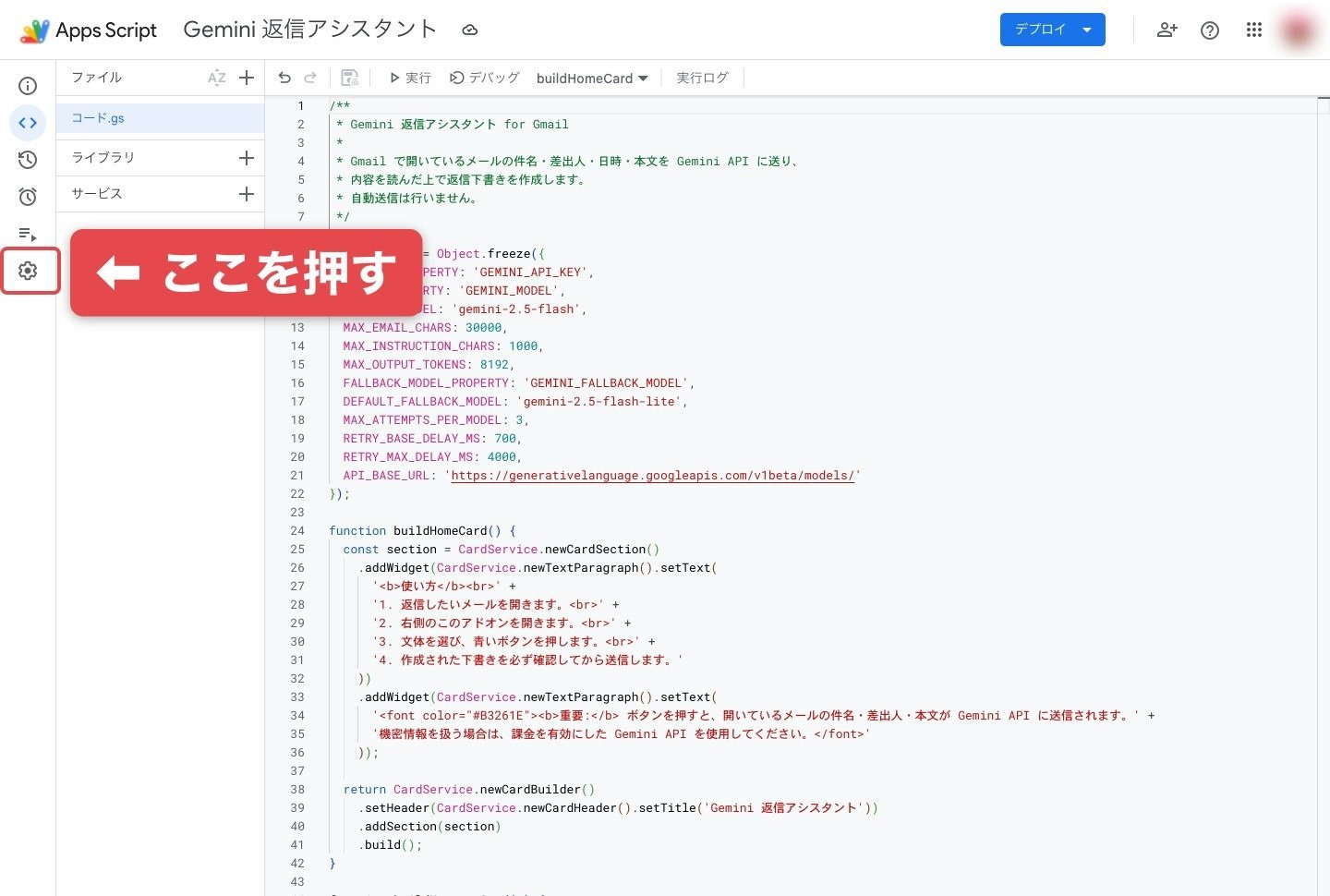The width and height of the screenshot is (1330, 896).
Task: Click the ファイル panel header
Action: coord(97,78)
